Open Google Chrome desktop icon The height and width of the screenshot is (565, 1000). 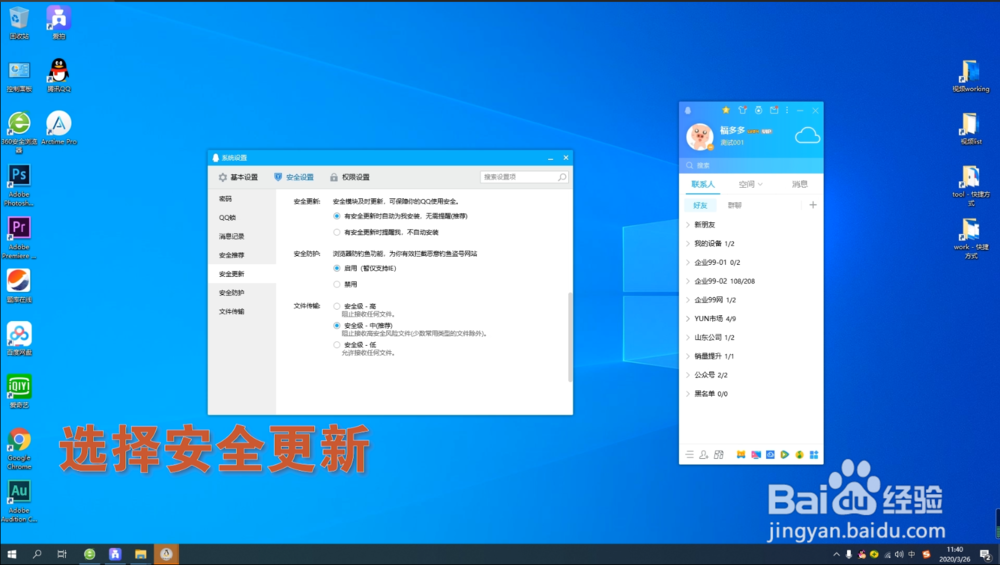[x=19, y=449]
